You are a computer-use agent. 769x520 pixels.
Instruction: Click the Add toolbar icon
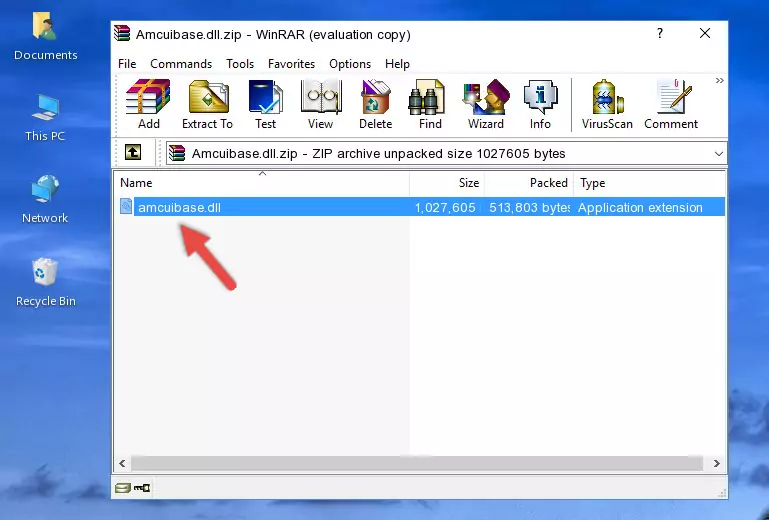(148, 104)
